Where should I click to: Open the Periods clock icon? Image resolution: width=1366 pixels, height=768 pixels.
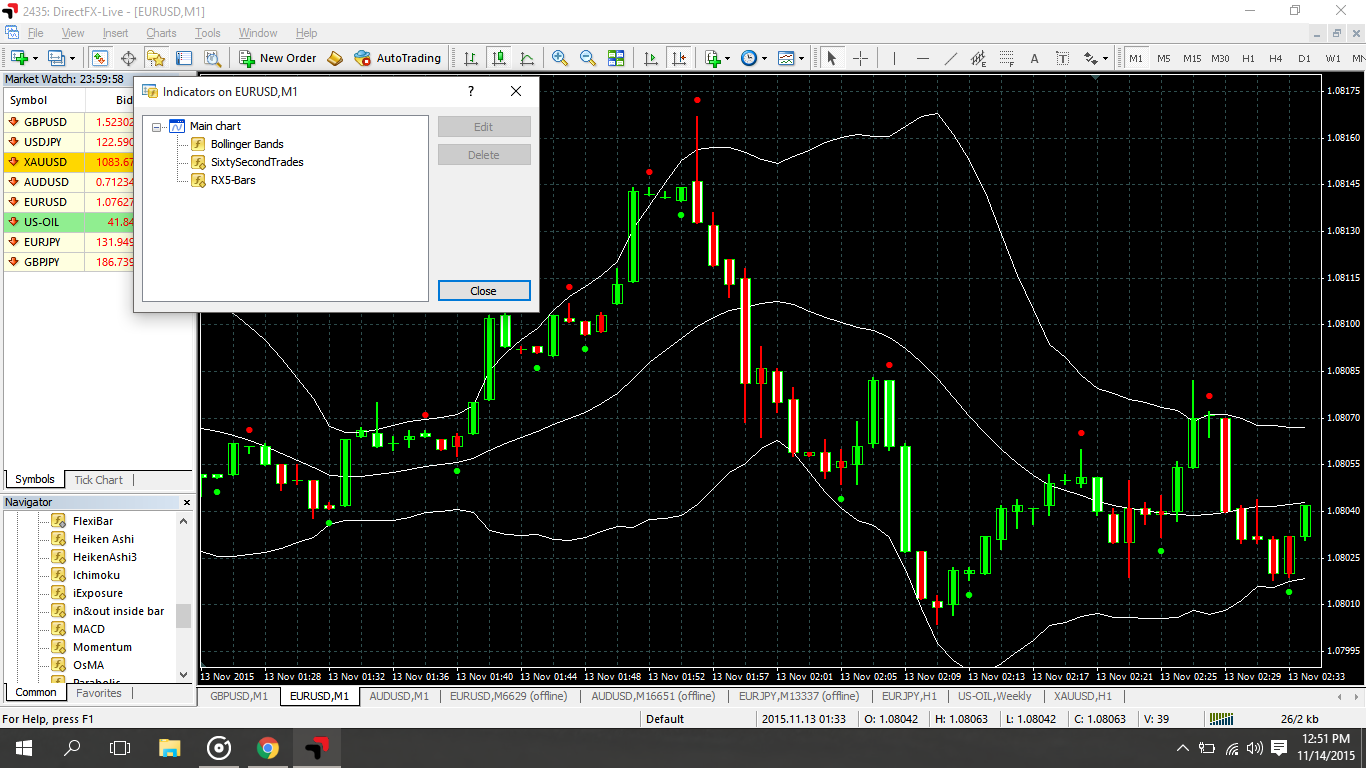click(749, 58)
